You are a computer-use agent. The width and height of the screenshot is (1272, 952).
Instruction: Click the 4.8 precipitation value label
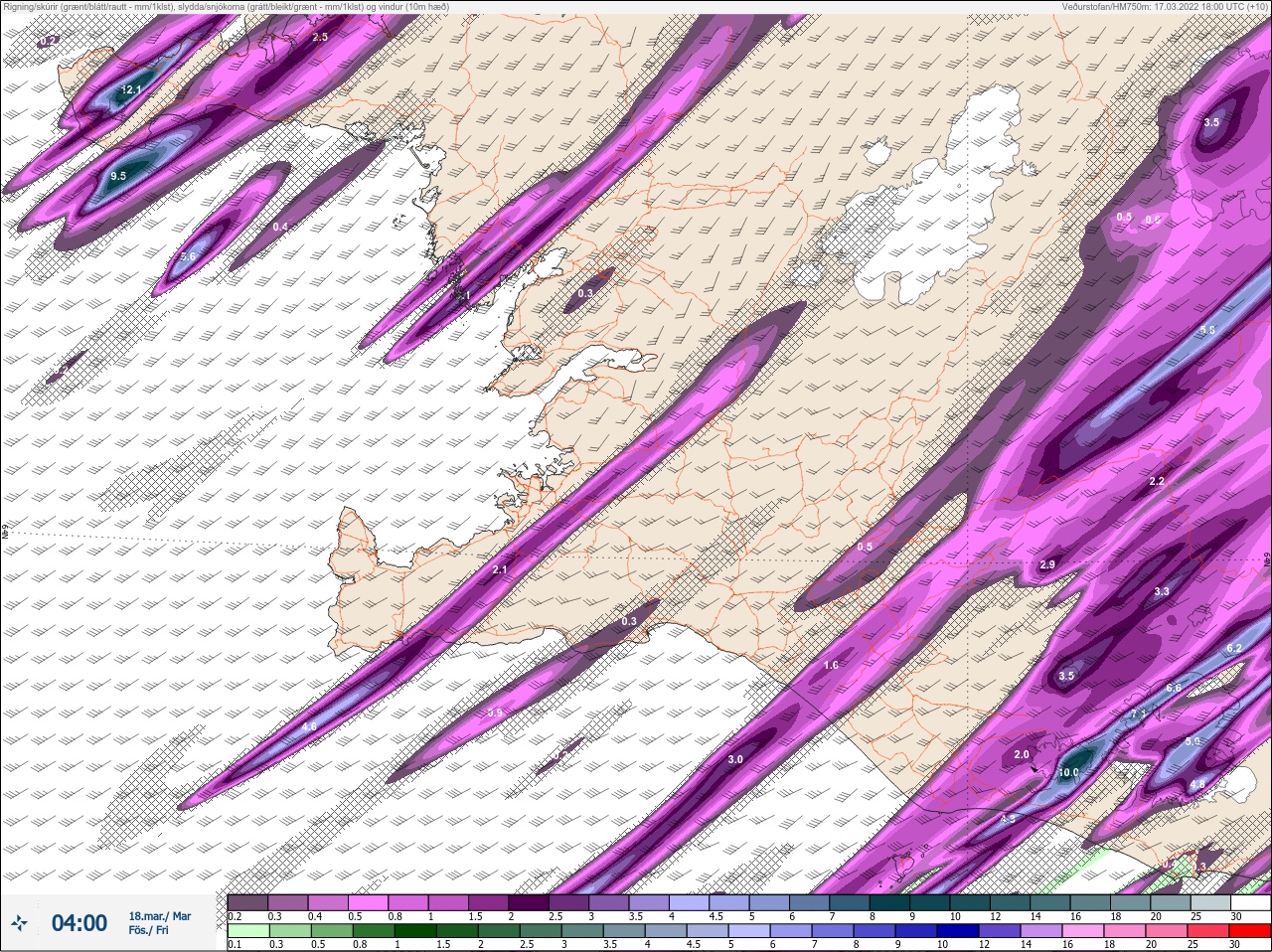(1197, 784)
